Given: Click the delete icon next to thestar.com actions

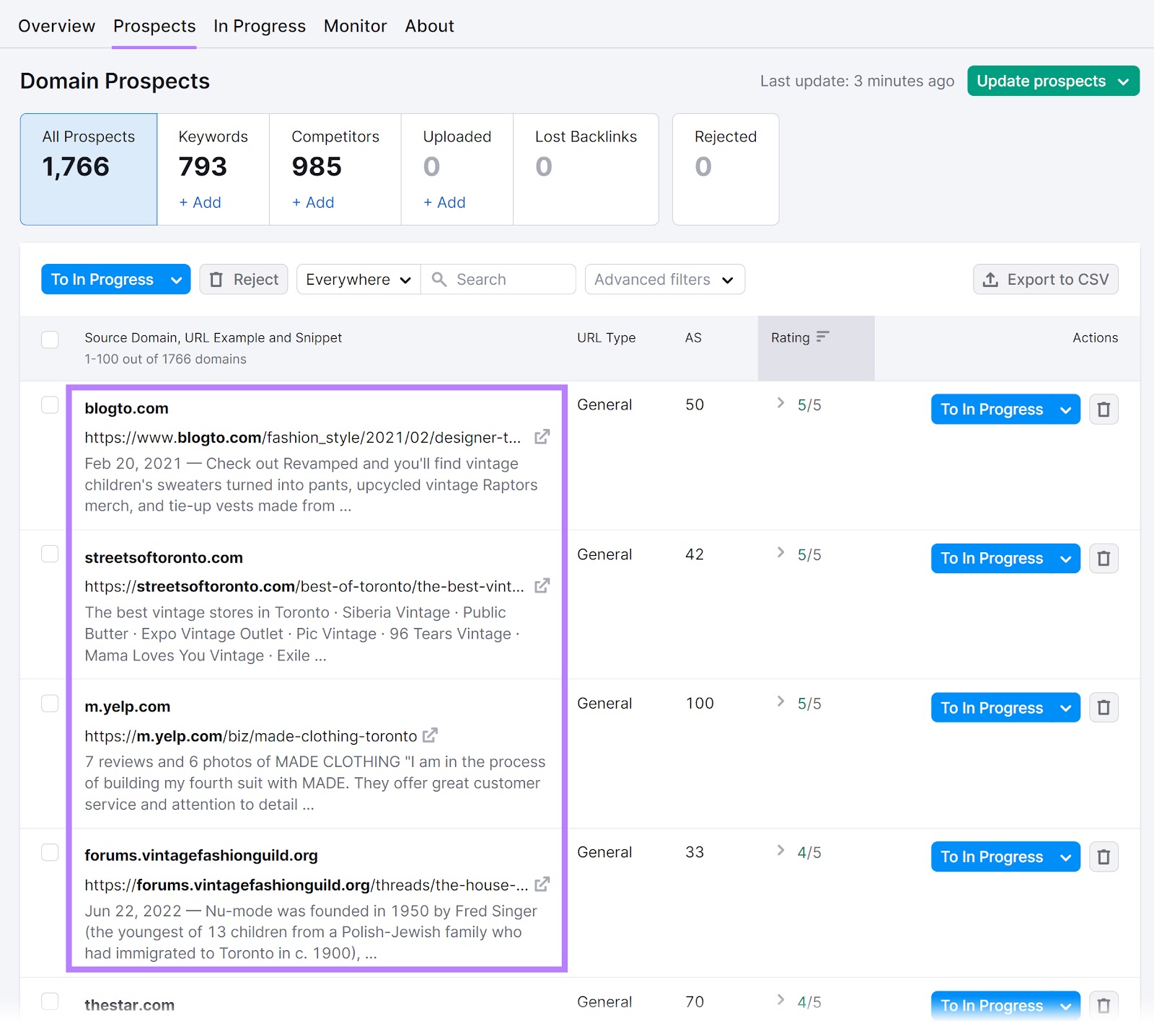Looking at the screenshot, I should 1104,1005.
